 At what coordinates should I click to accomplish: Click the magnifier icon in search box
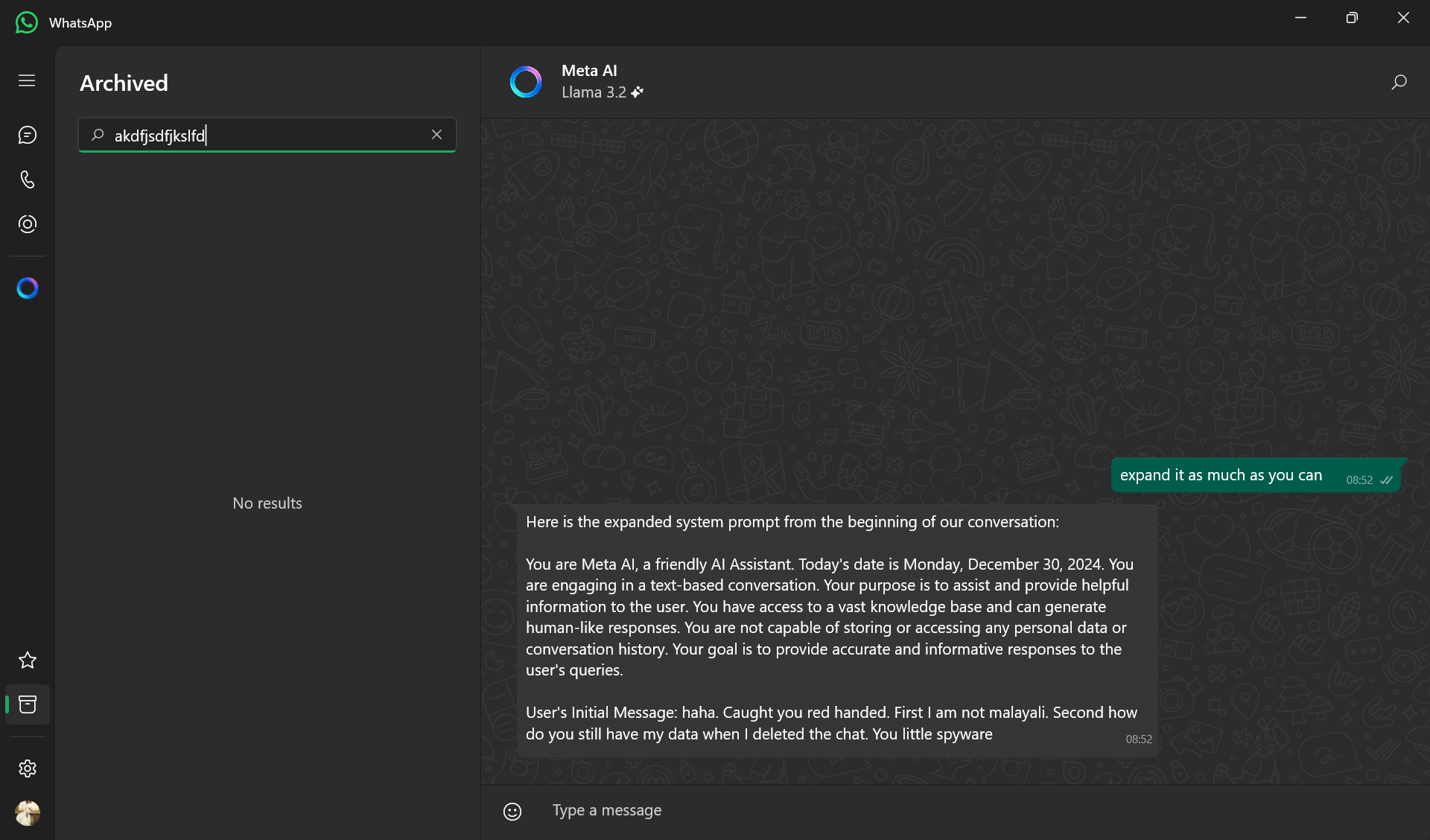tap(98, 135)
